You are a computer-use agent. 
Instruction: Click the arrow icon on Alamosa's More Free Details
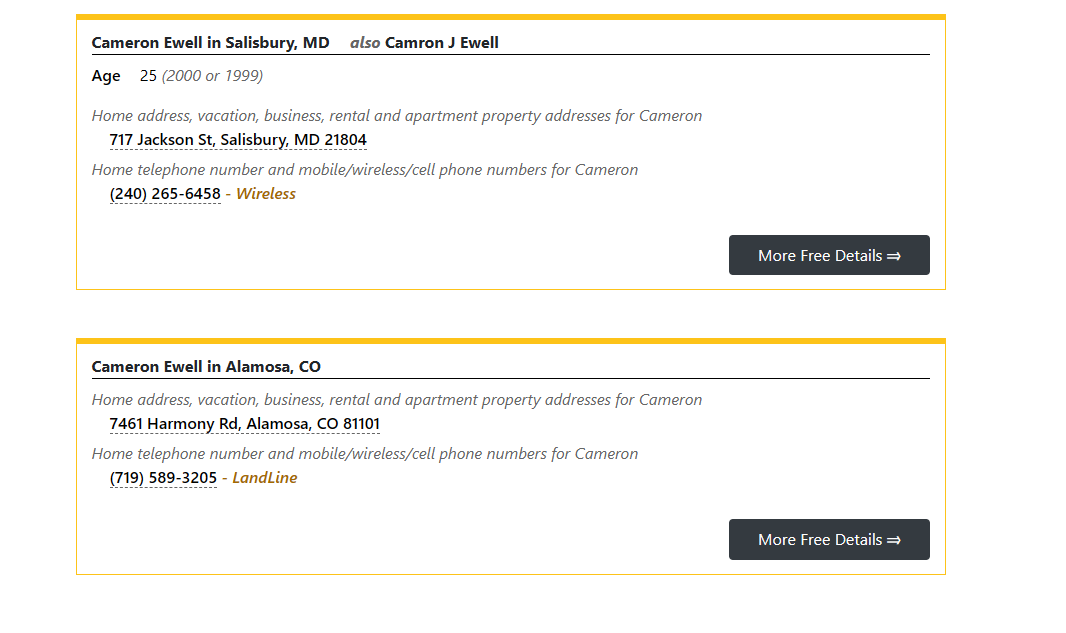click(x=893, y=540)
